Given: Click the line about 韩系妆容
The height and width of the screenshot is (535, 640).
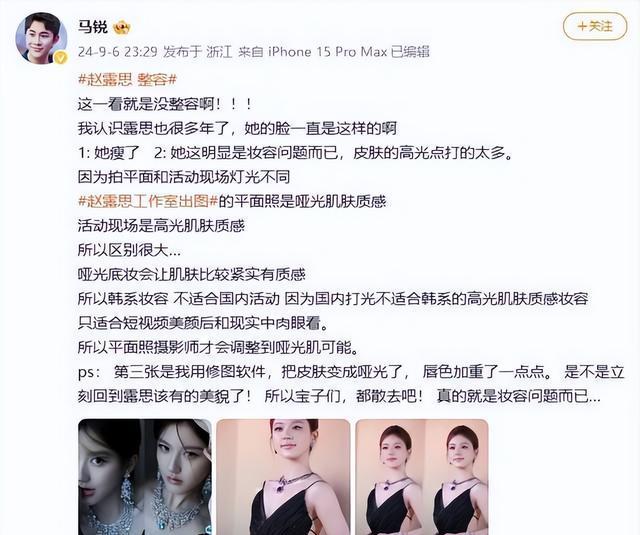Looking at the screenshot, I should (x=333, y=299).
